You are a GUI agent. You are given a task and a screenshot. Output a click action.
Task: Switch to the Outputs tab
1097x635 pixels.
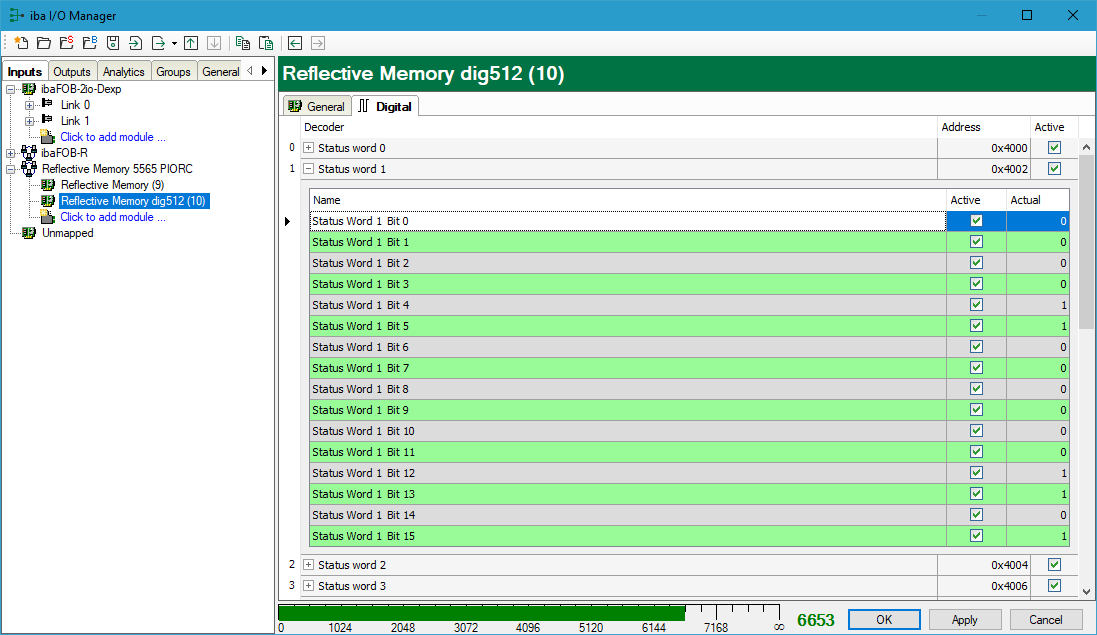pyautogui.click(x=72, y=72)
